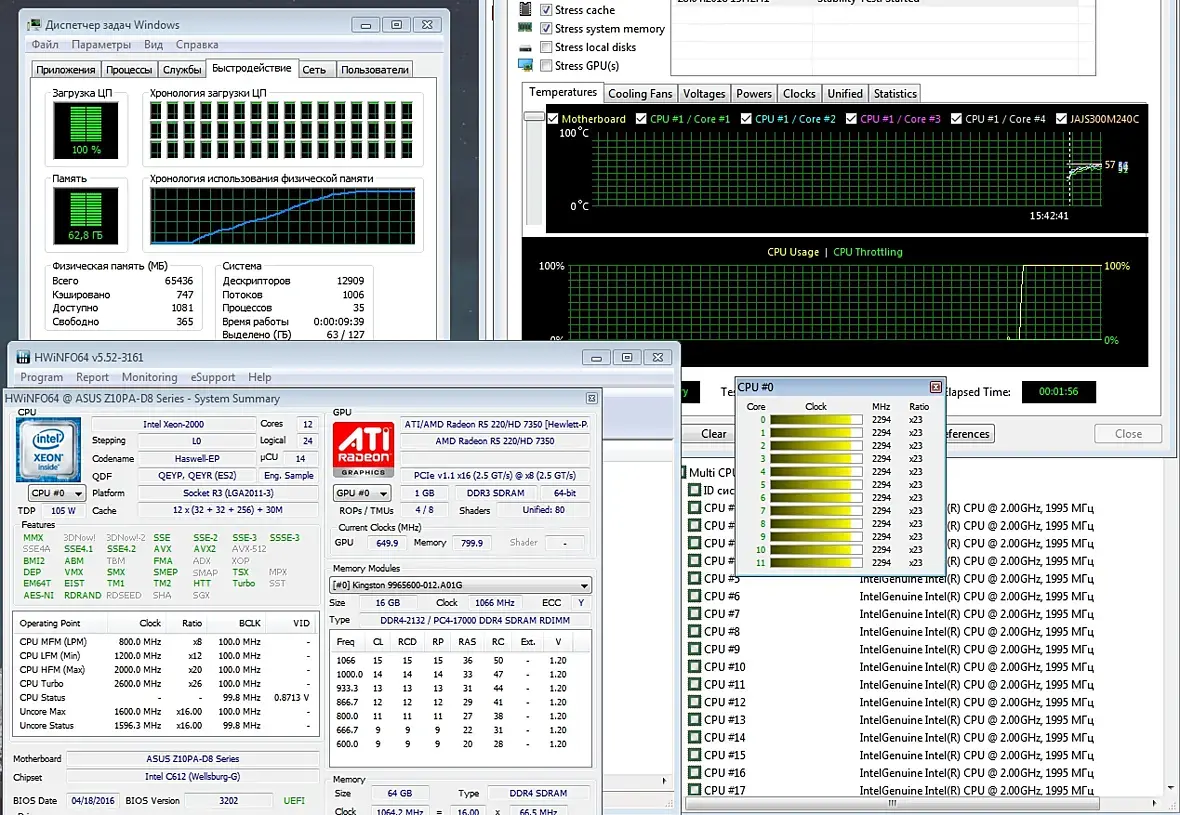Toggle the Motherboard temperature checkbox
Image resolution: width=1180 pixels, height=815 pixels.
click(x=552, y=119)
